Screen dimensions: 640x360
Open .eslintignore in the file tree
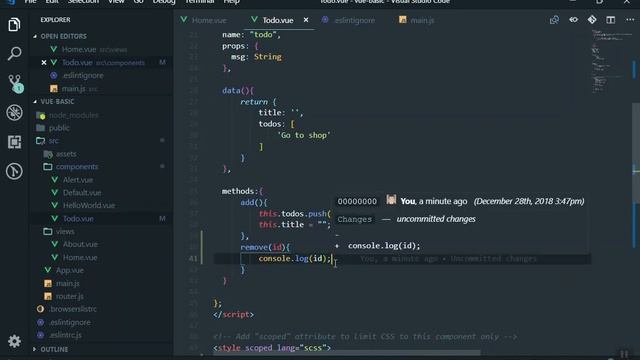[70, 322]
